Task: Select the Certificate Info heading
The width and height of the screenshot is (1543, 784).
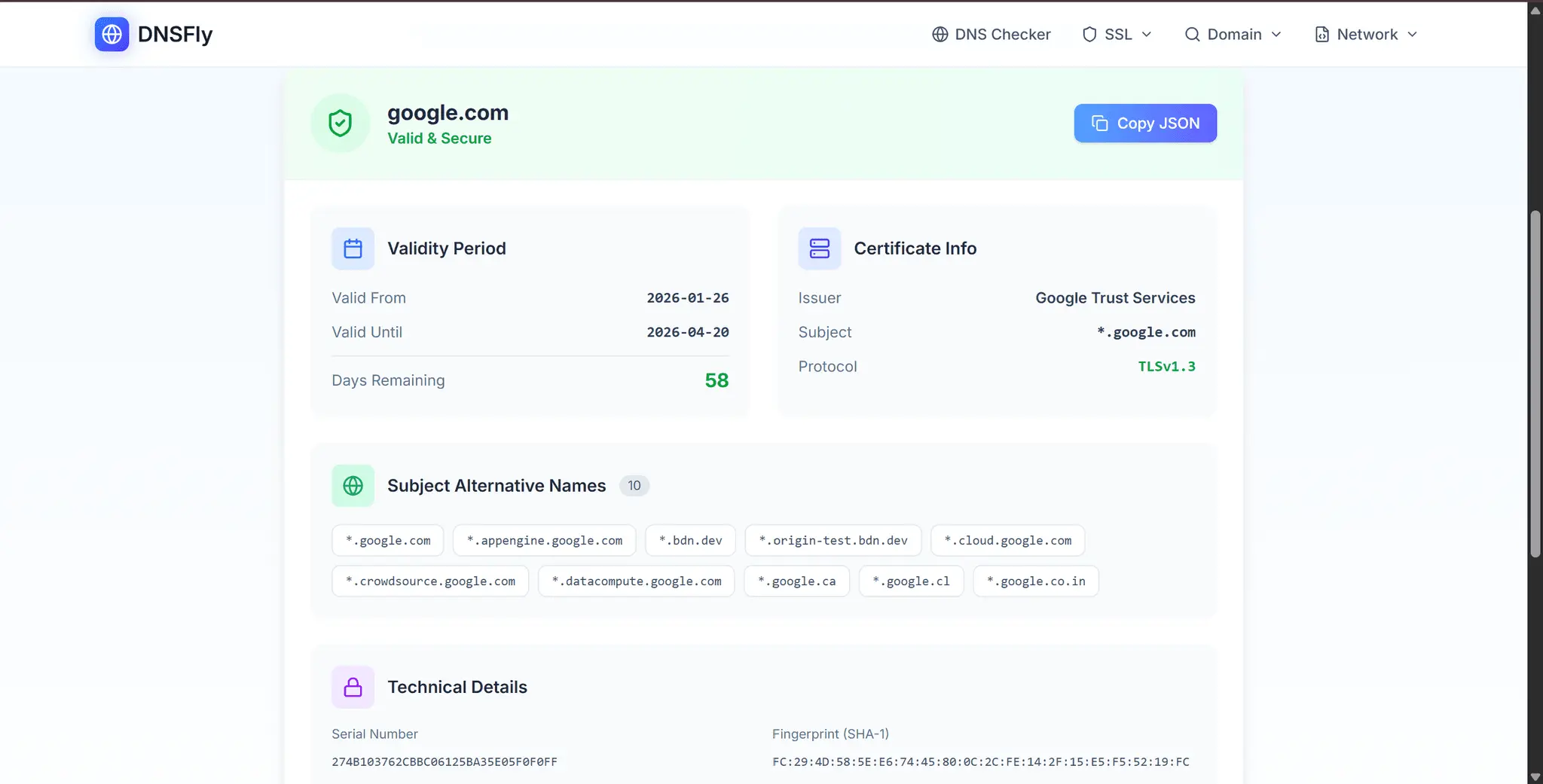Action: point(915,249)
